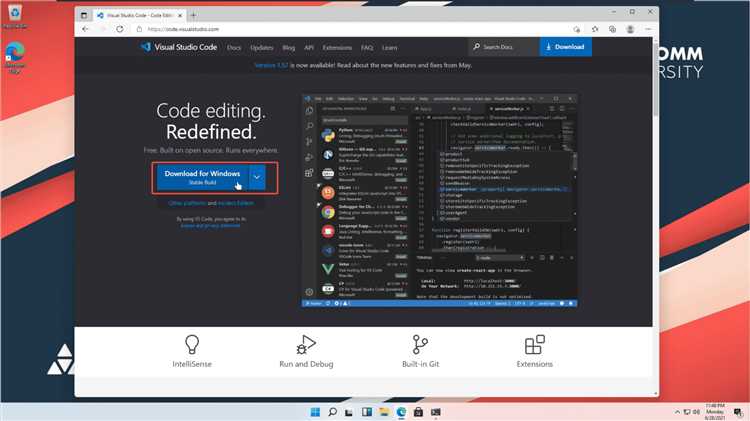
Task: Click the VS Code editor hero screenshot
Action: point(440,200)
